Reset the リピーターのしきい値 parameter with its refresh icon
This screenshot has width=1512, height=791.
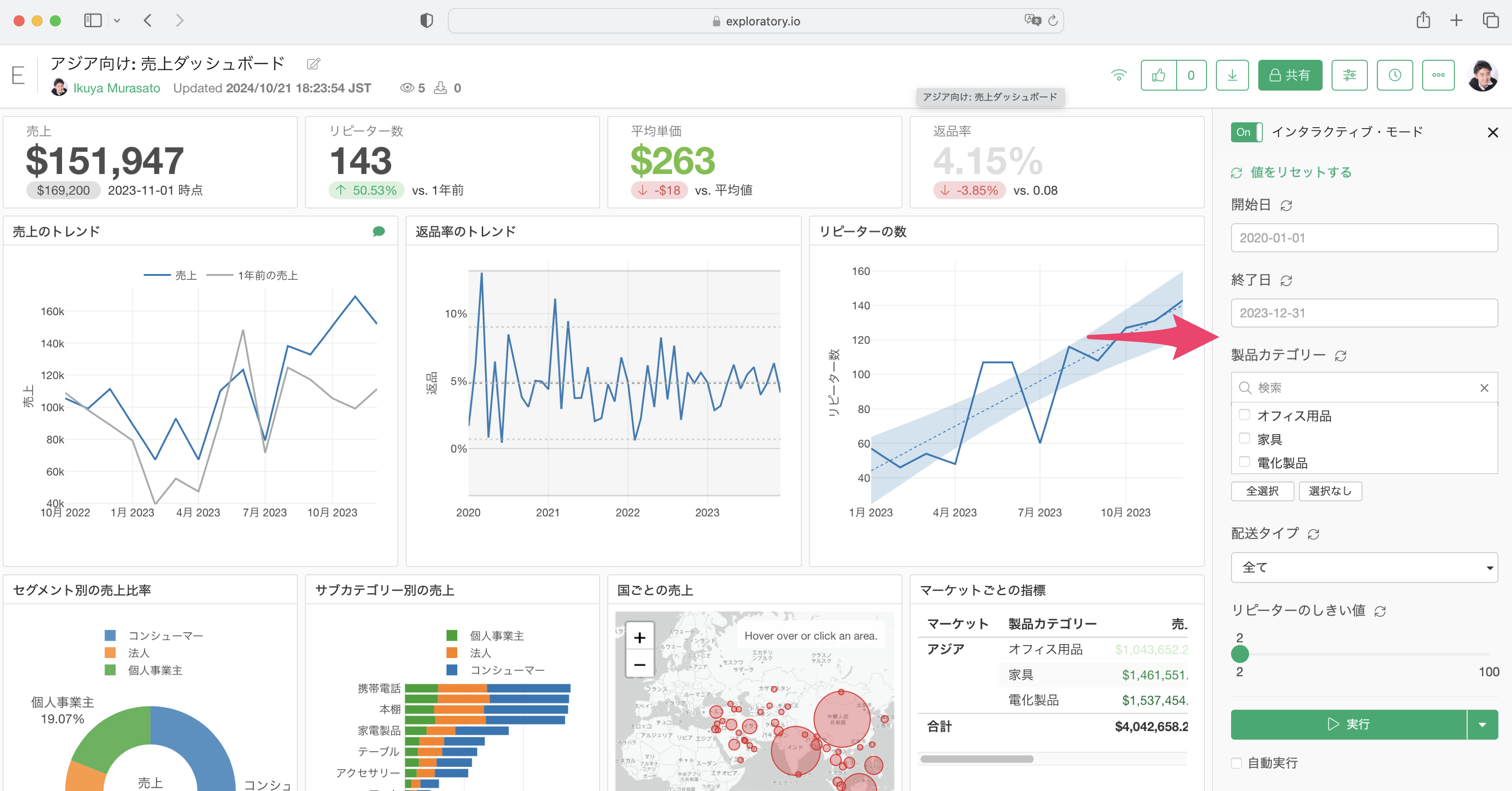tap(1380, 611)
